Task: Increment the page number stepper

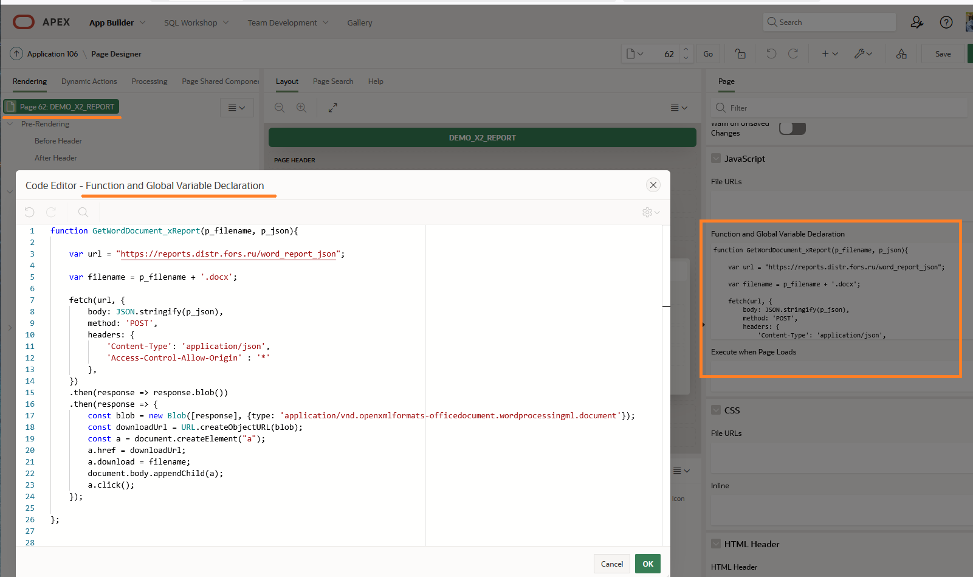Action: [x=686, y=50]
